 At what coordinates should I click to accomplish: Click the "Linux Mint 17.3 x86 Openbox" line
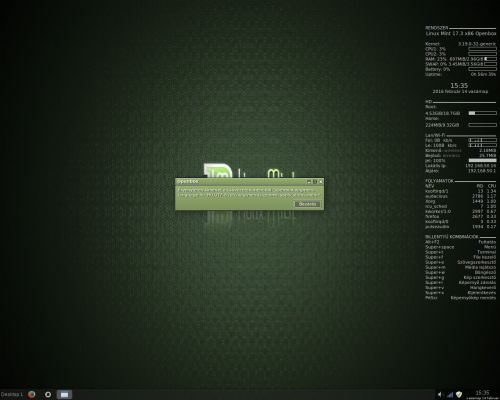pos(461,34)
